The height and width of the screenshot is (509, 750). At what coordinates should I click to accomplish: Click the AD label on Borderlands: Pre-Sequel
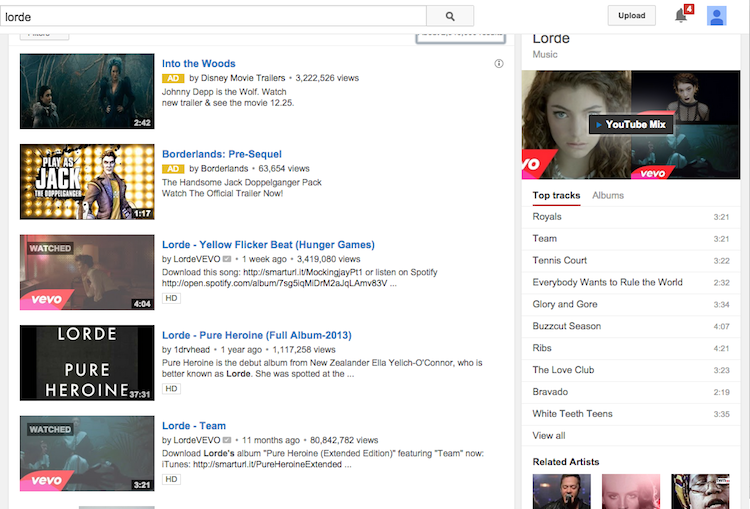(x=173, y=169)
